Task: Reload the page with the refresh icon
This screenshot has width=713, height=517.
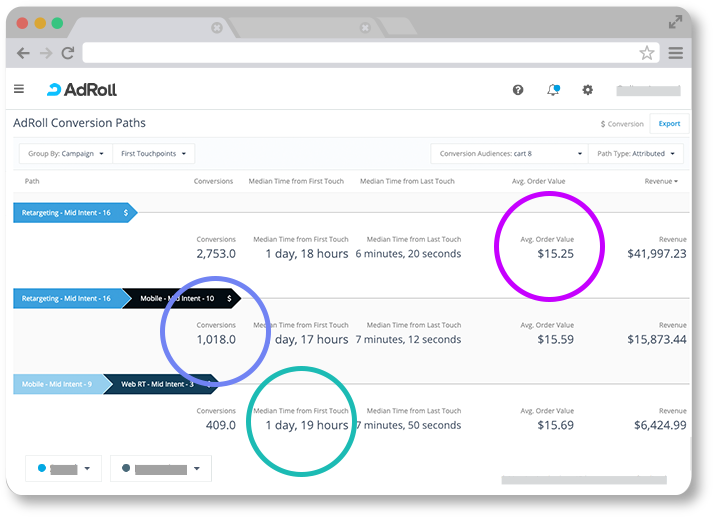Action: (68, 53)
